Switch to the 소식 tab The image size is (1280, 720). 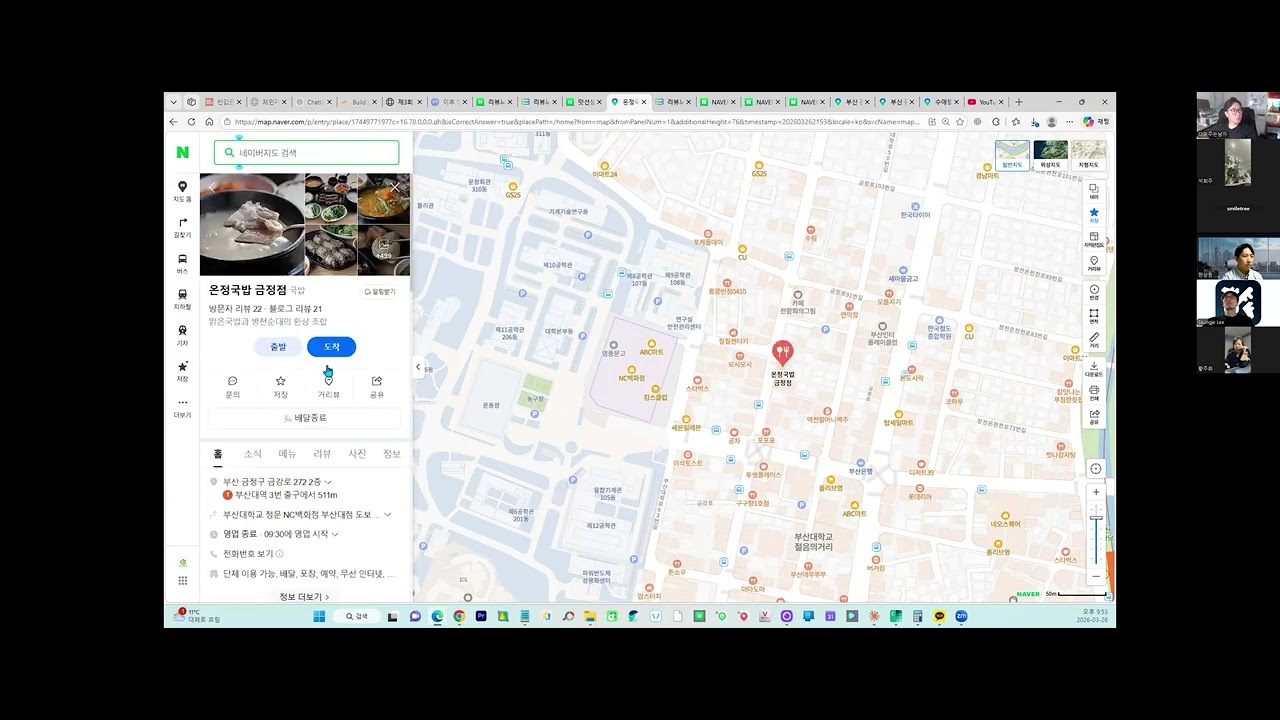253,454
